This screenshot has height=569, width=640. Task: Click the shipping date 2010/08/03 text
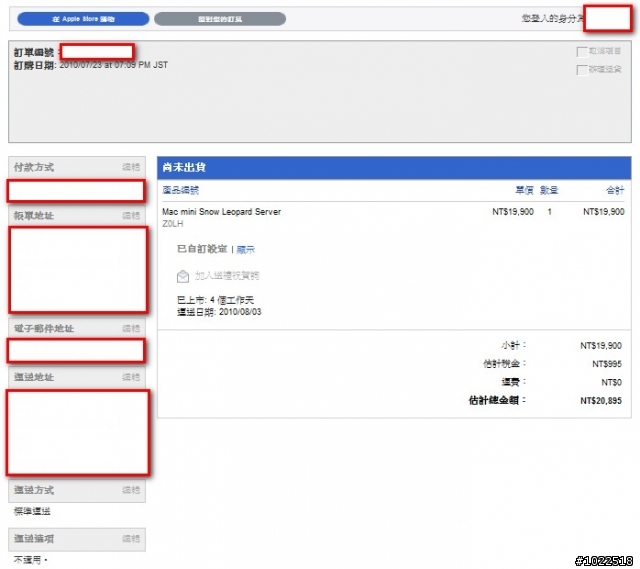[x=240, y=312]
